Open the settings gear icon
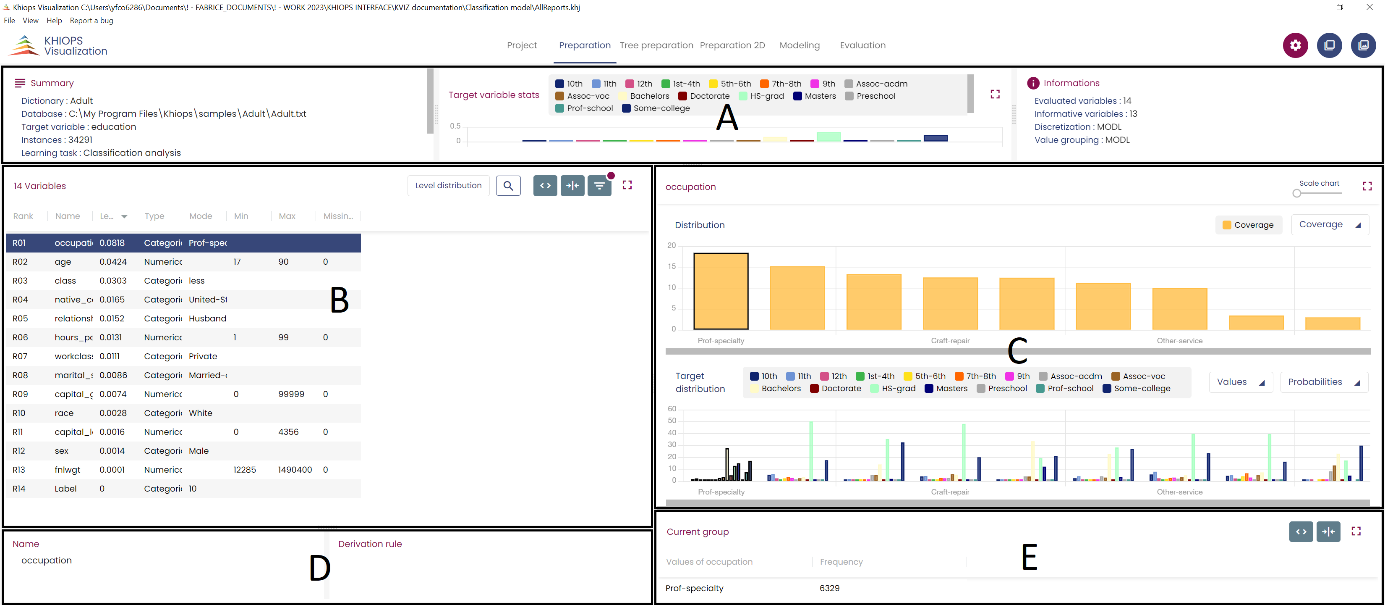The image size is (1385, 605). pos(1296,45)
